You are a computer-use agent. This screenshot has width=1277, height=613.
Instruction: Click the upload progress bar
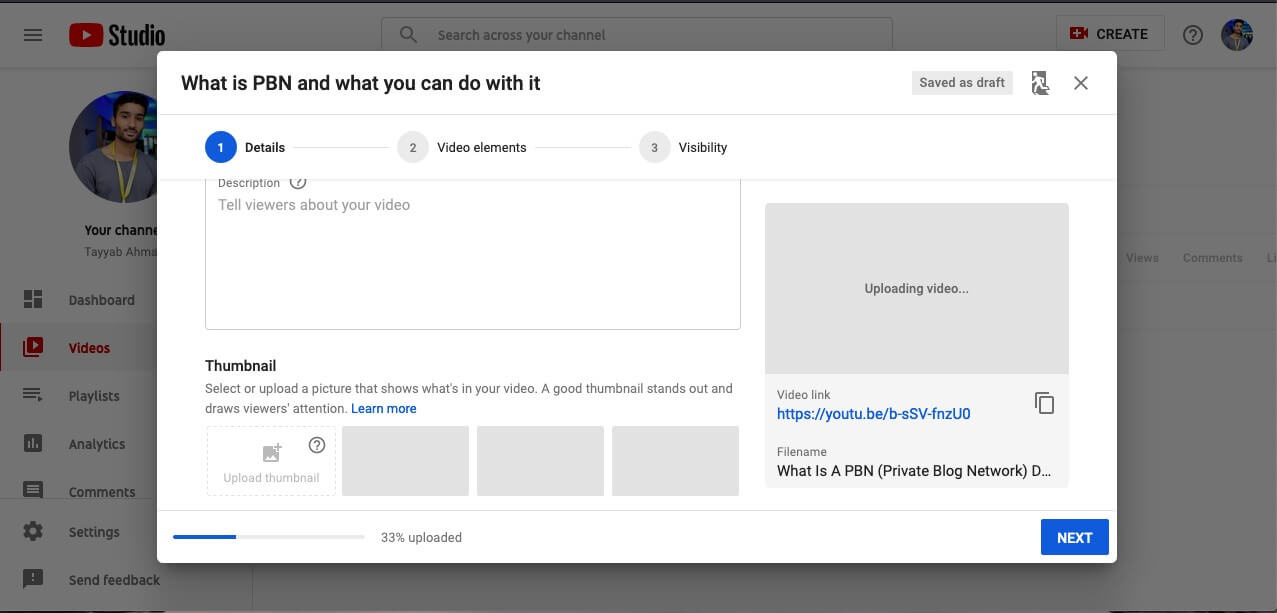click(268, 537)
